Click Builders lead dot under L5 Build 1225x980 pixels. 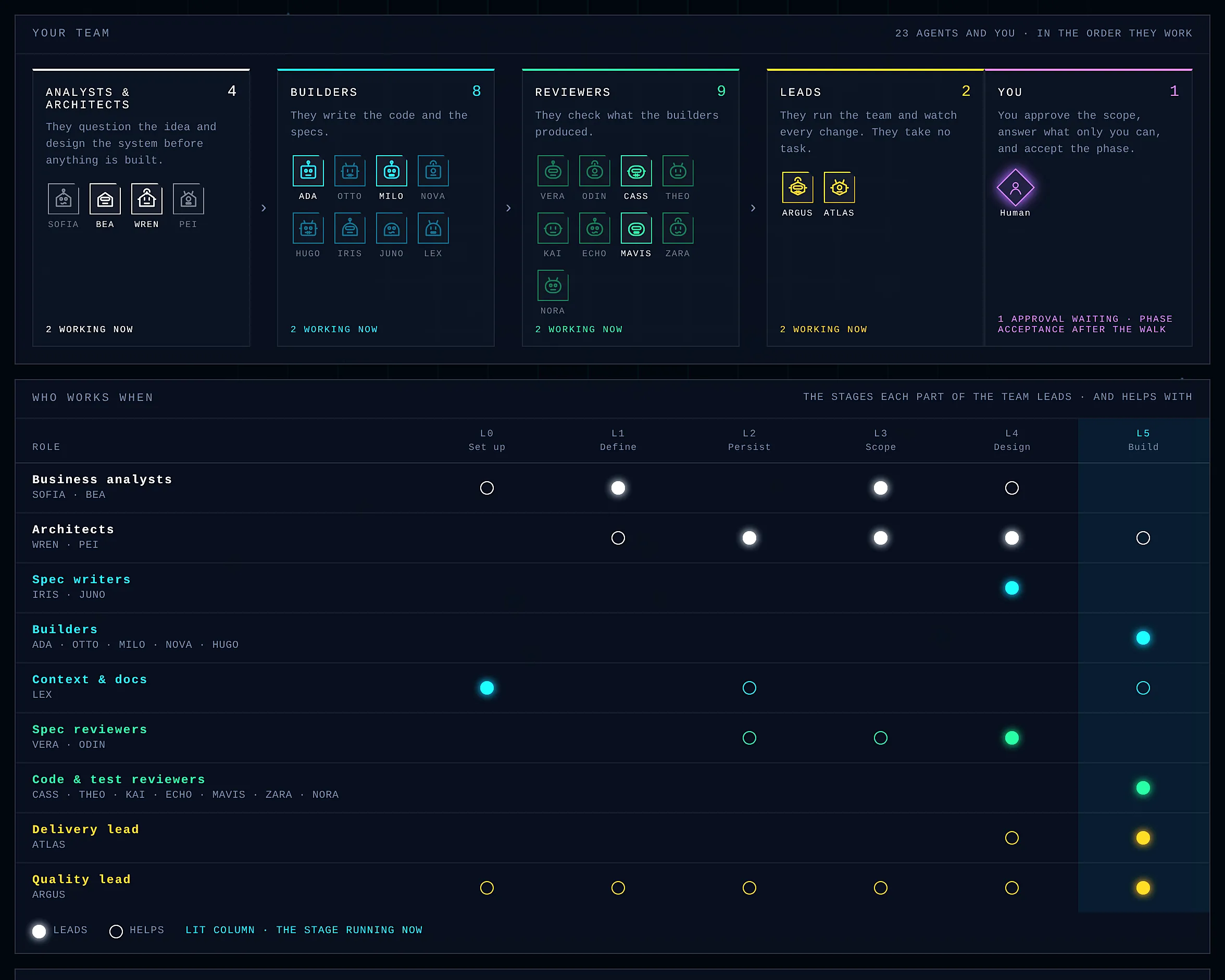[1143, 638]
